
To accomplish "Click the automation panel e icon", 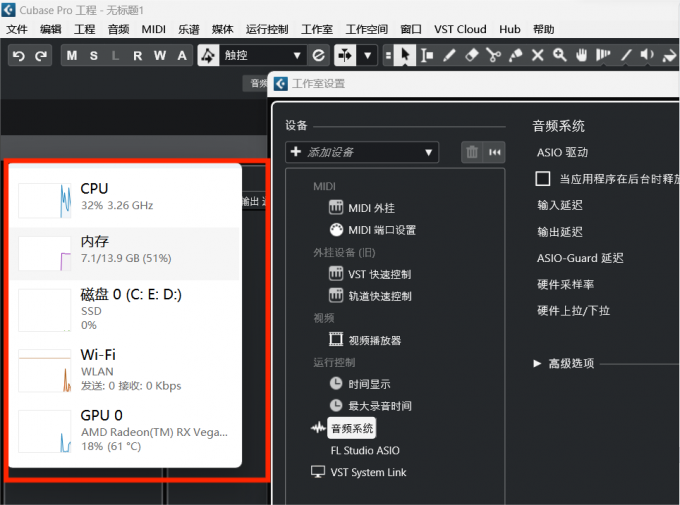I will tap(319, 56).
